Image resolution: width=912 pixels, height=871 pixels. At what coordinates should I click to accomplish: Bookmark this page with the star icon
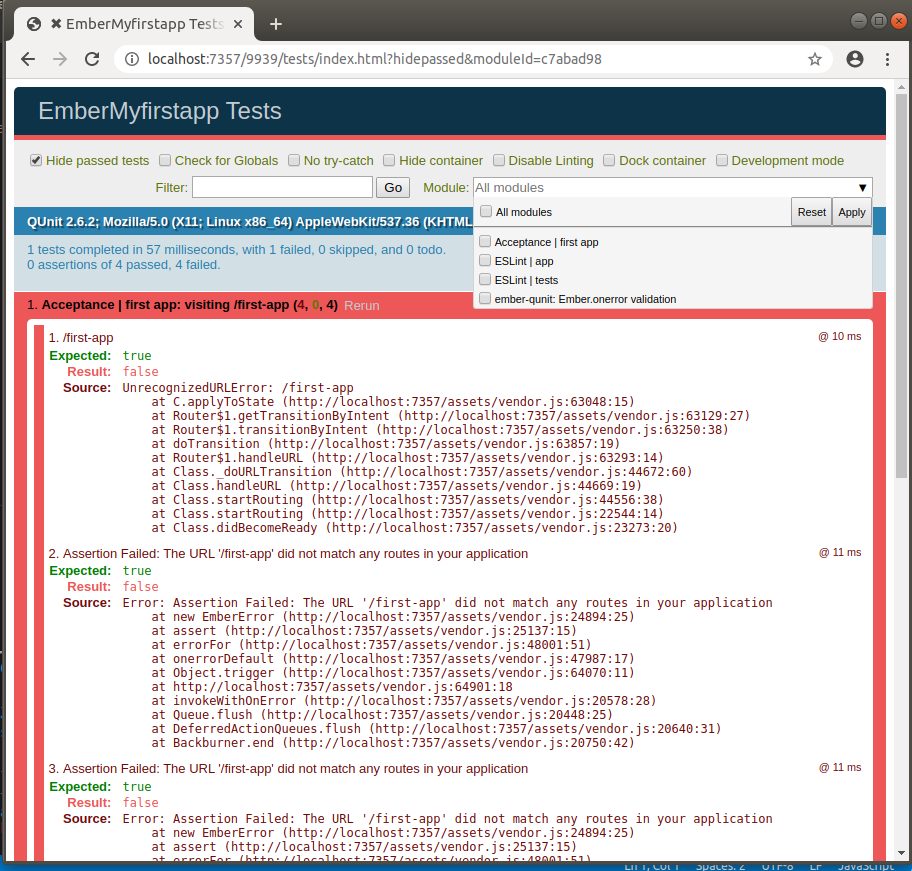[x=815, y=59]
